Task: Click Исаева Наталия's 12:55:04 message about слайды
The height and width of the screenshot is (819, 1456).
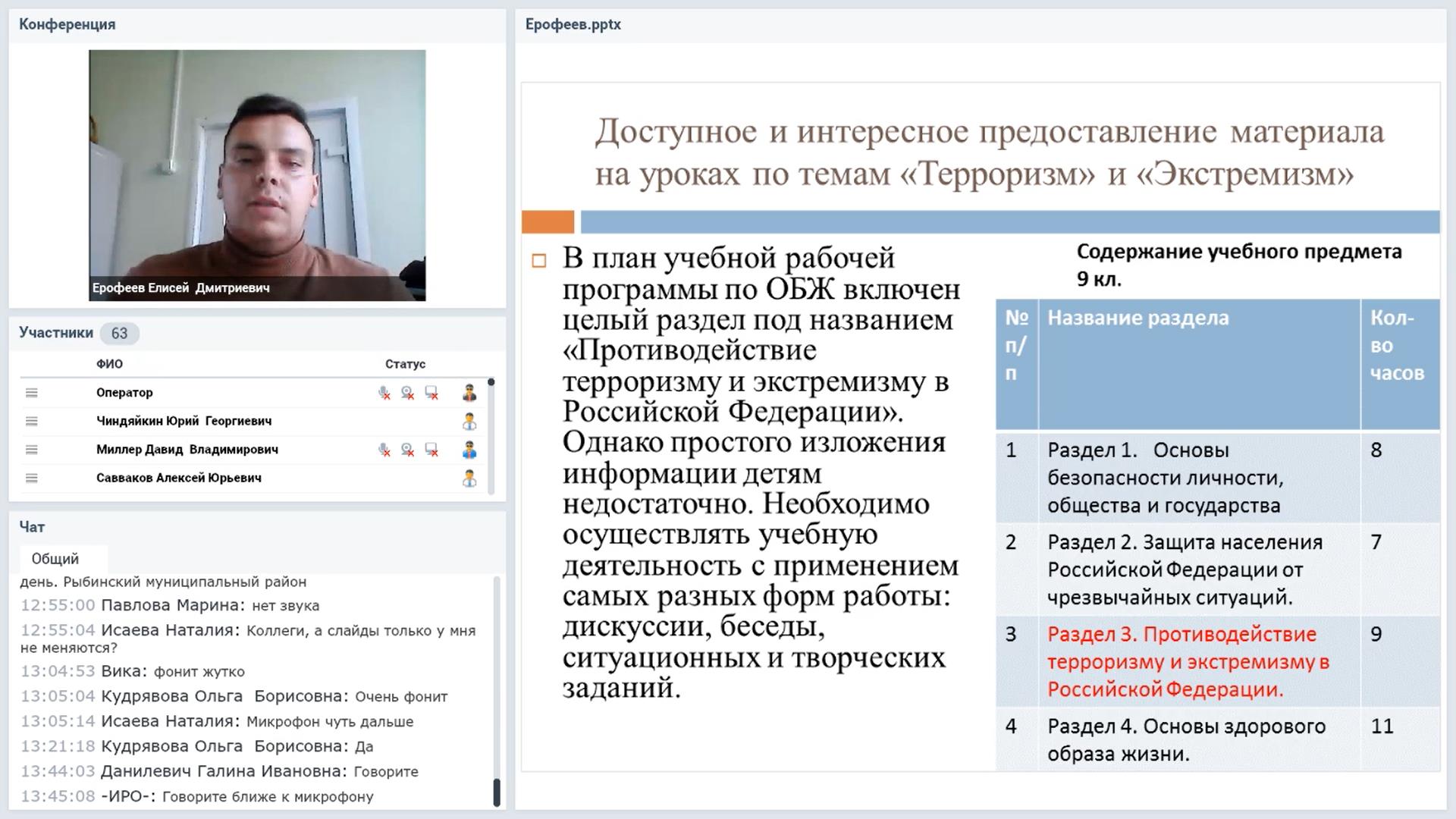Action: tap(248, 639)
